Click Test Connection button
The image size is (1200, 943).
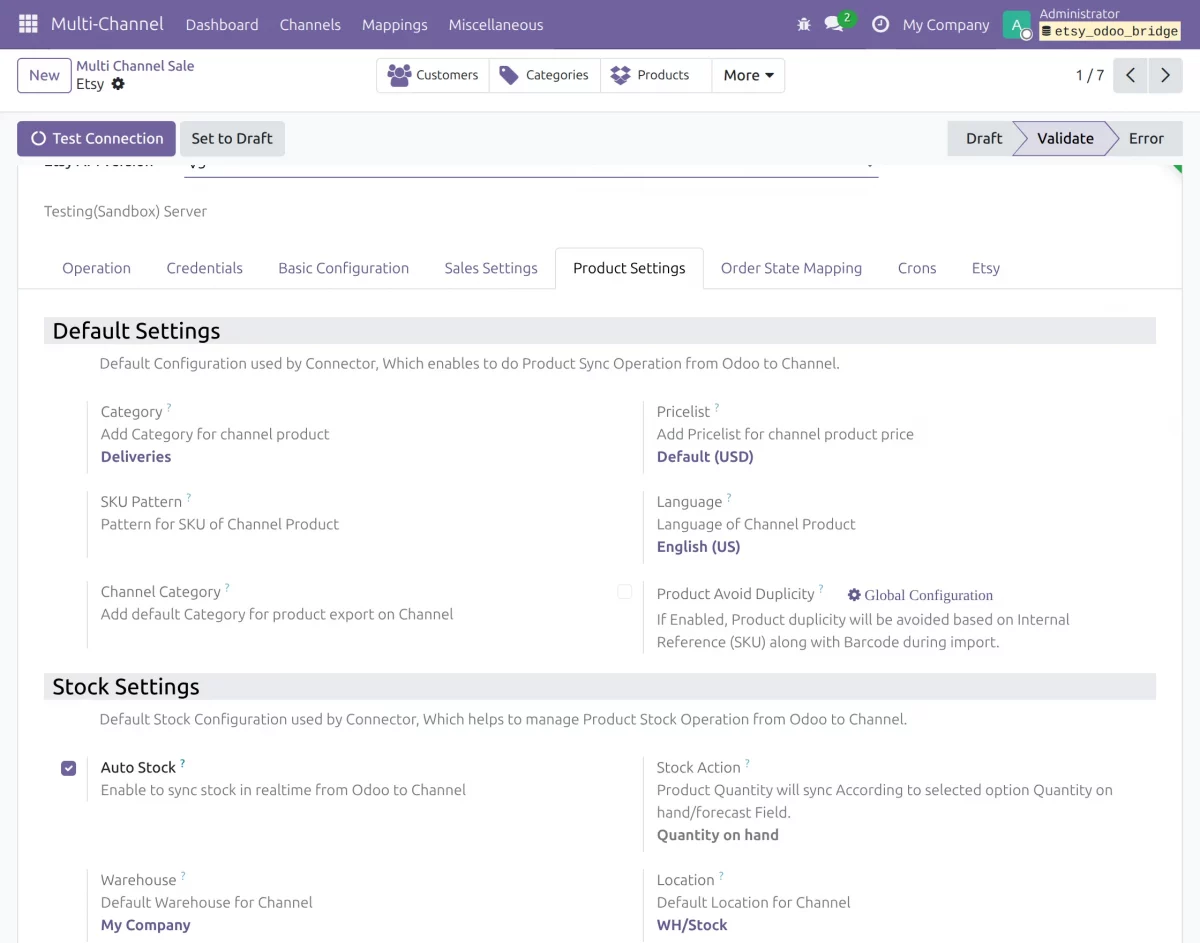tap(96, 139)
